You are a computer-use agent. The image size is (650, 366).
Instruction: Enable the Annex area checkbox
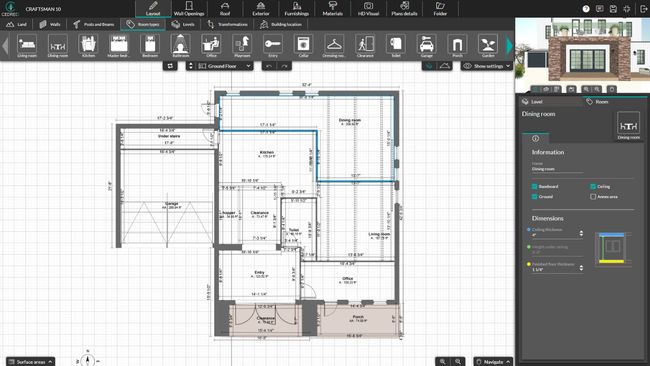[x=593, y=196]
